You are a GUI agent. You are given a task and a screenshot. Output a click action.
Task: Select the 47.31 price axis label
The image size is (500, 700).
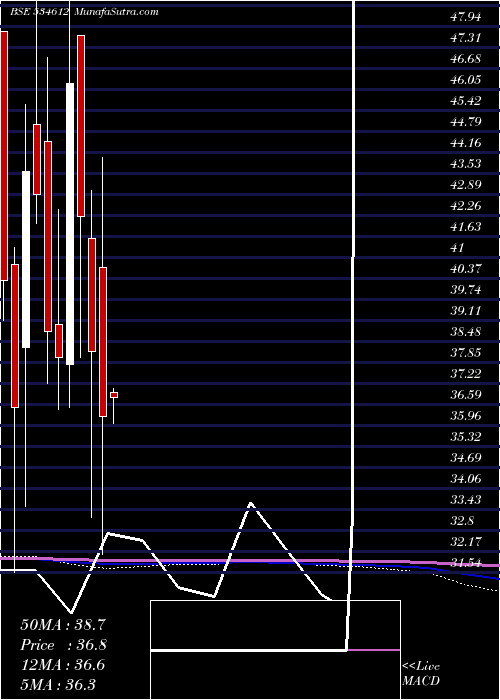pos(466,38)
